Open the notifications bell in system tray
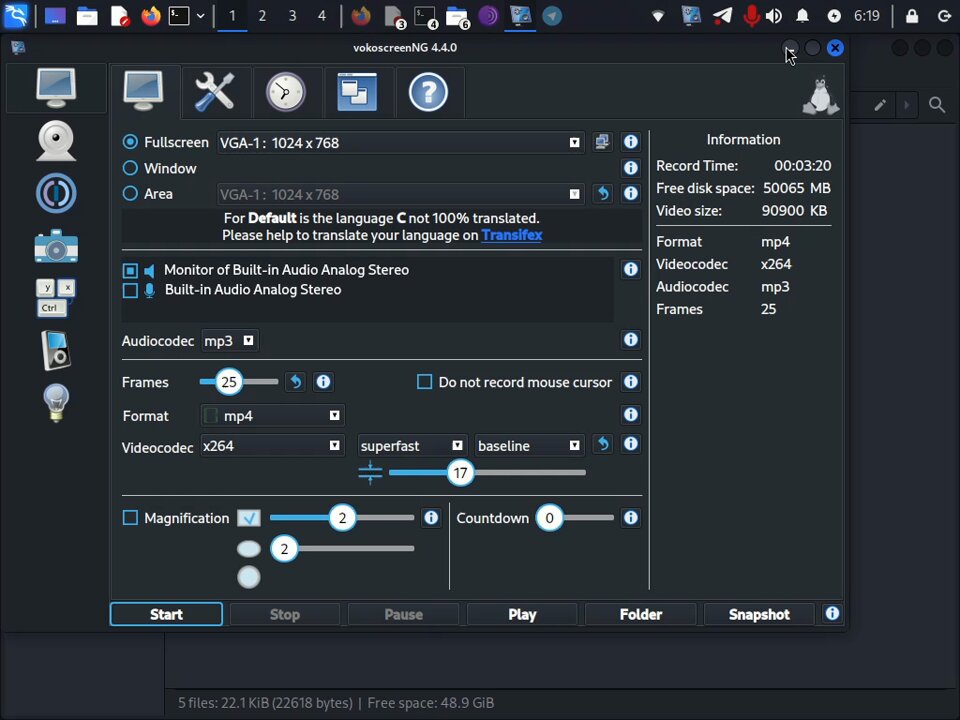This screenshot has width=960, height=720. point(802,16)
